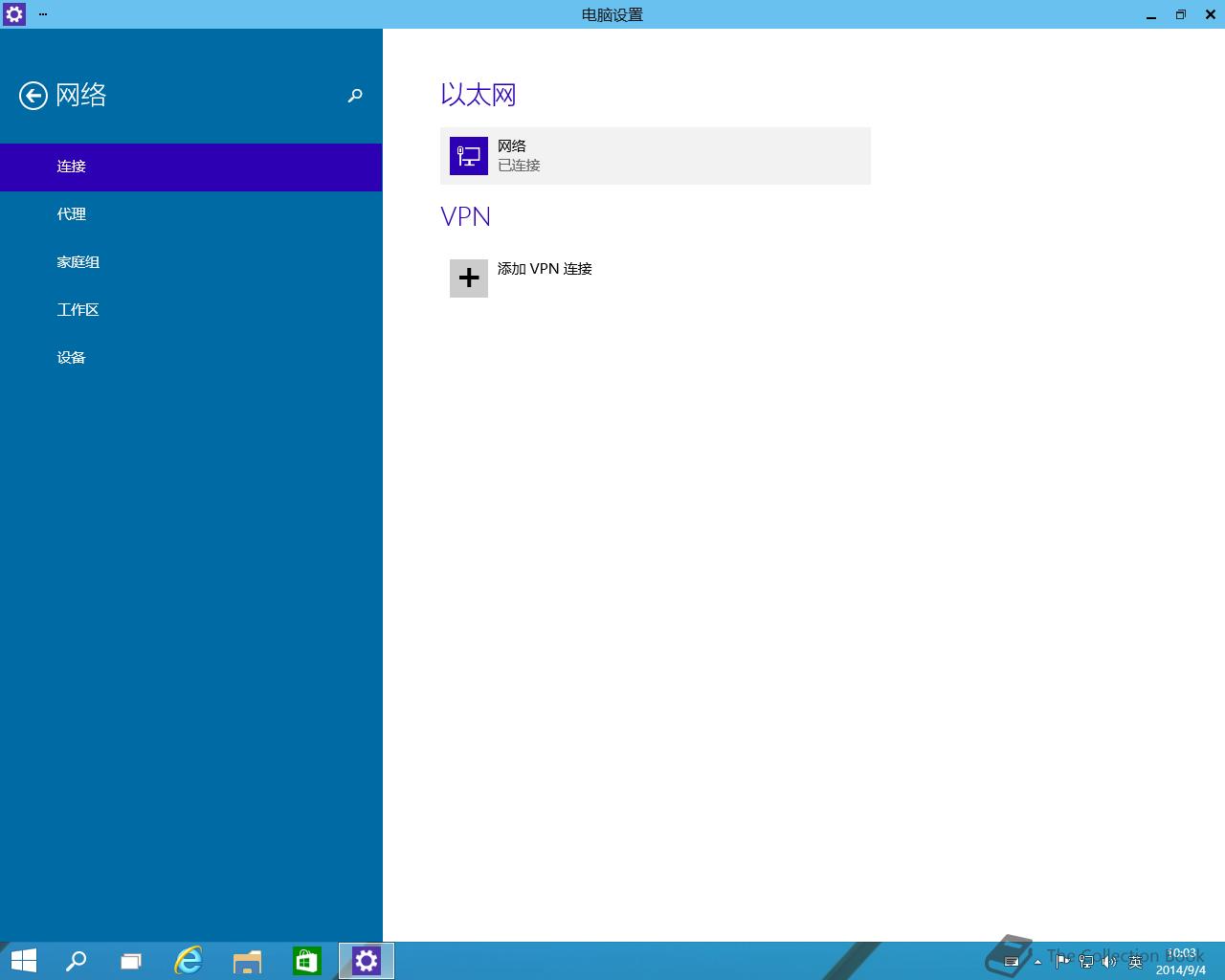
Task: Open the Windows Start button
Action: coord(23,961)
